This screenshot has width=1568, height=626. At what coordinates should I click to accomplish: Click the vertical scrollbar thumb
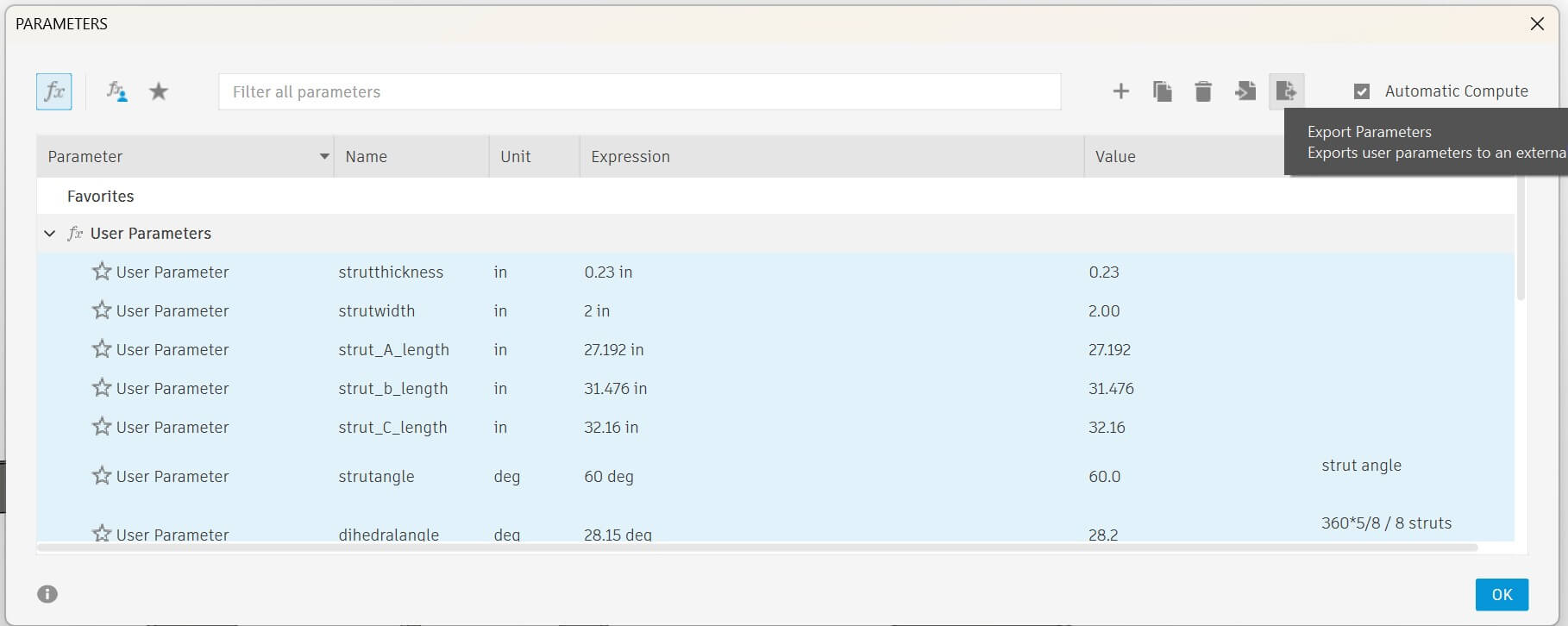click(x=1521, y=238)
